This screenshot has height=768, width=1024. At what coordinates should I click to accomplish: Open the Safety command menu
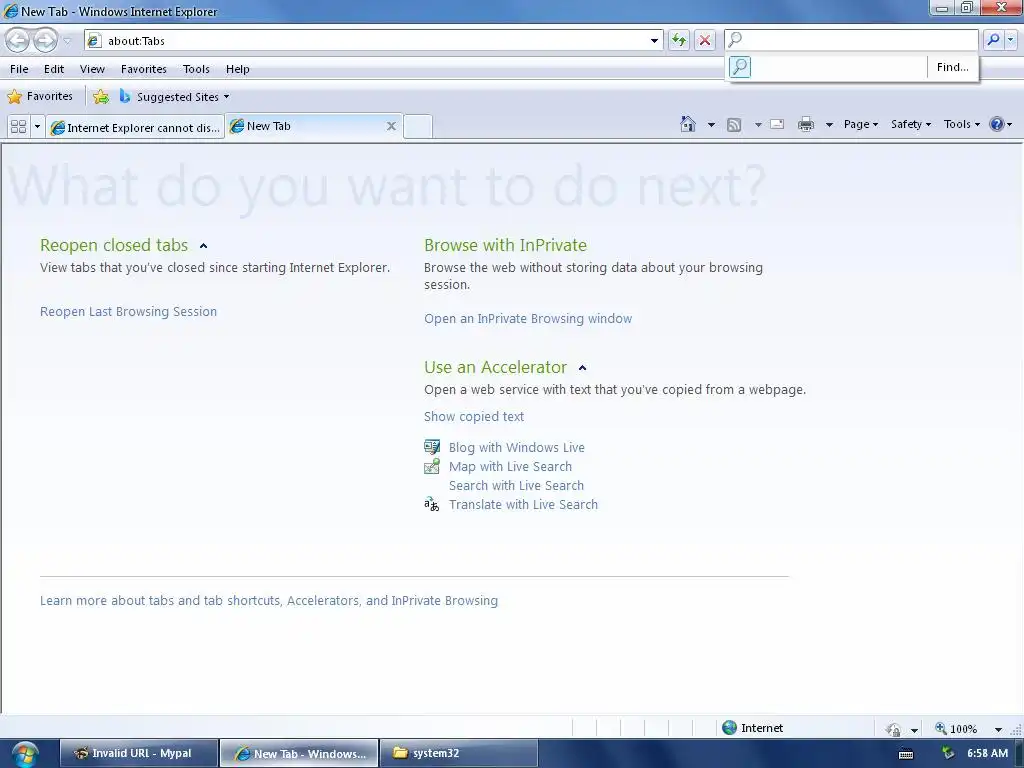coord(911,124)
